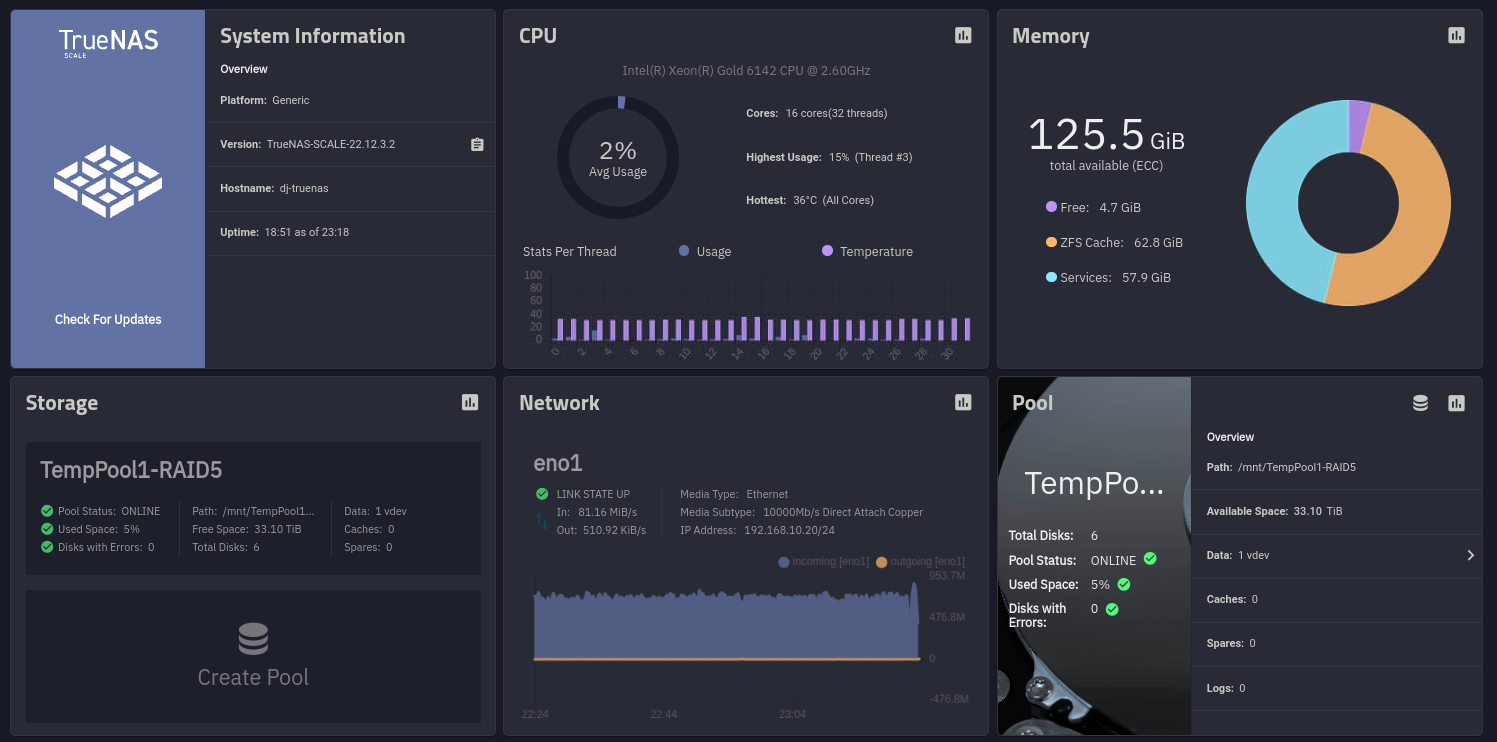Screen dimensions: 1497x742
Task: Toggle incoming [eno1] legend series
Action: point(824,562)
